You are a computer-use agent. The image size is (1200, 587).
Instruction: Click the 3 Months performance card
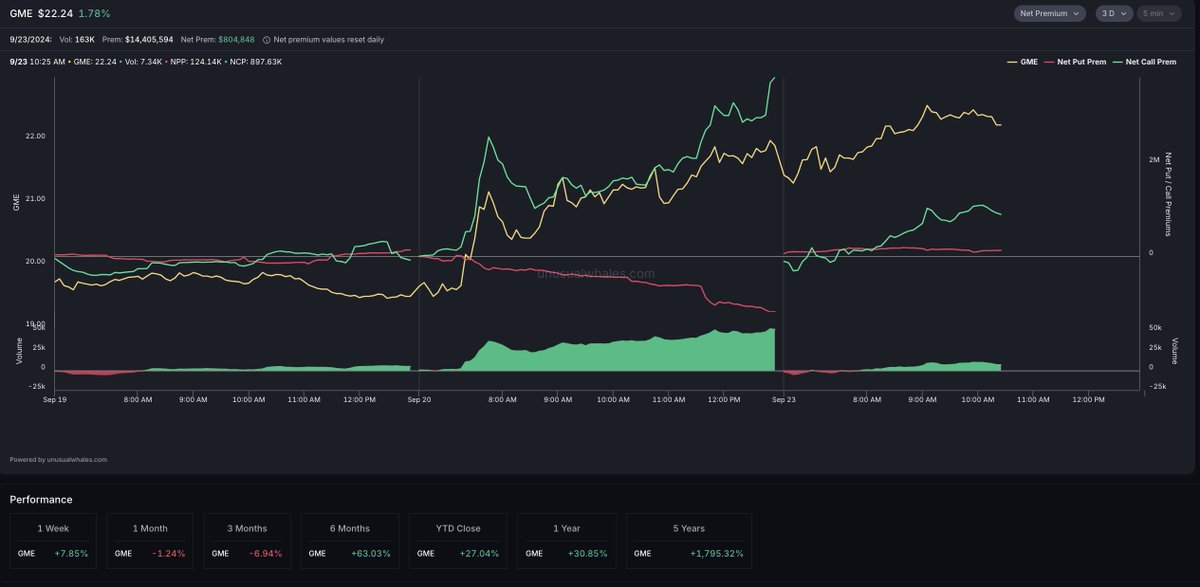point(248,541)
